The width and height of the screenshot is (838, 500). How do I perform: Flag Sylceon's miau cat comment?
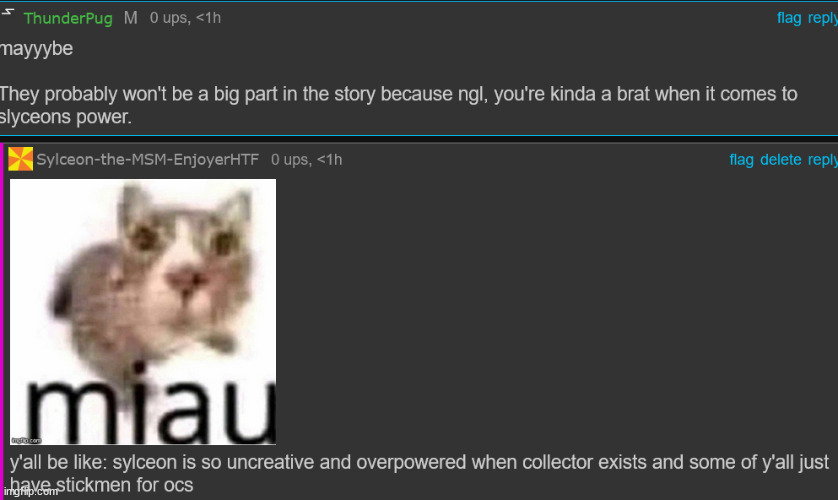coord(741,160)
